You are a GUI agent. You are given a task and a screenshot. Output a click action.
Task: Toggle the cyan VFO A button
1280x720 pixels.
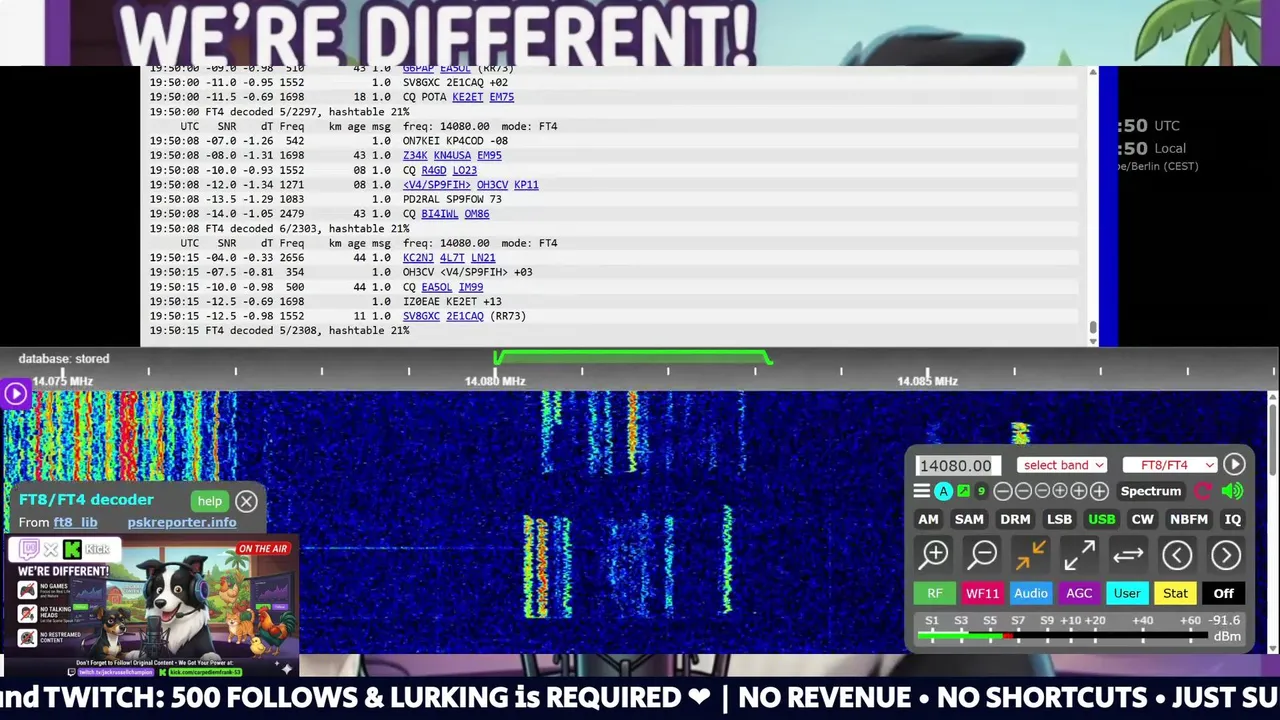pos(943,491)
